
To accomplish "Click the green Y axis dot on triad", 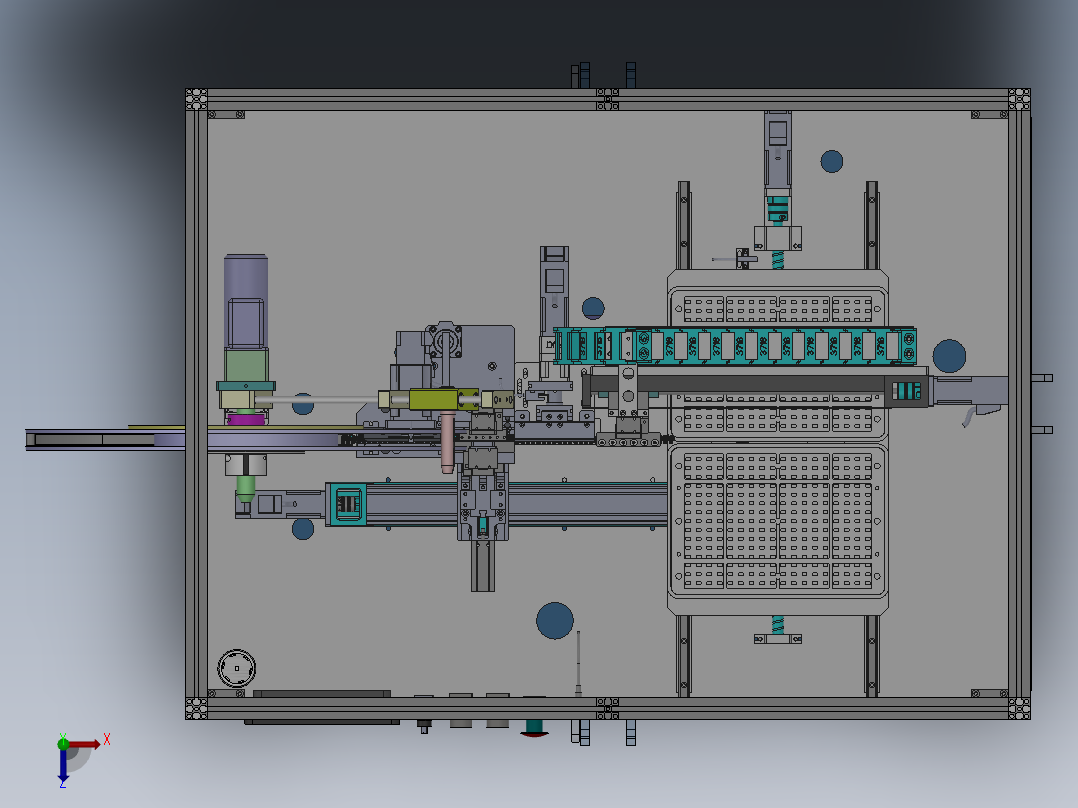I will pos(63,743).
